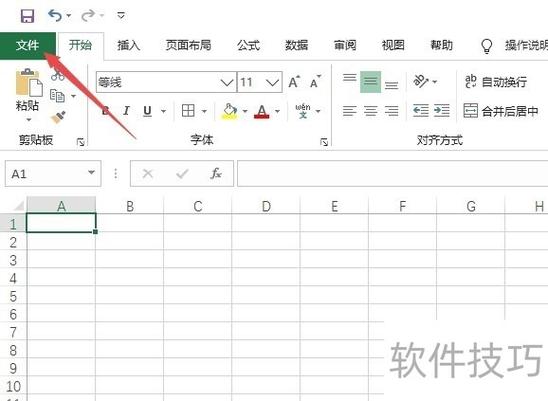The image size is (548, 401).
Task: Open the 插入 (Insert) tab
Action: click(x=129, y=45)
